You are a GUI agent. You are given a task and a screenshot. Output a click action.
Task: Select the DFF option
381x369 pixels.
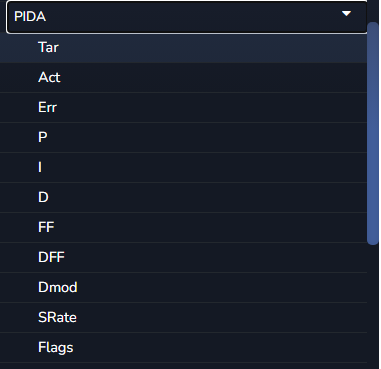[183, 258]
